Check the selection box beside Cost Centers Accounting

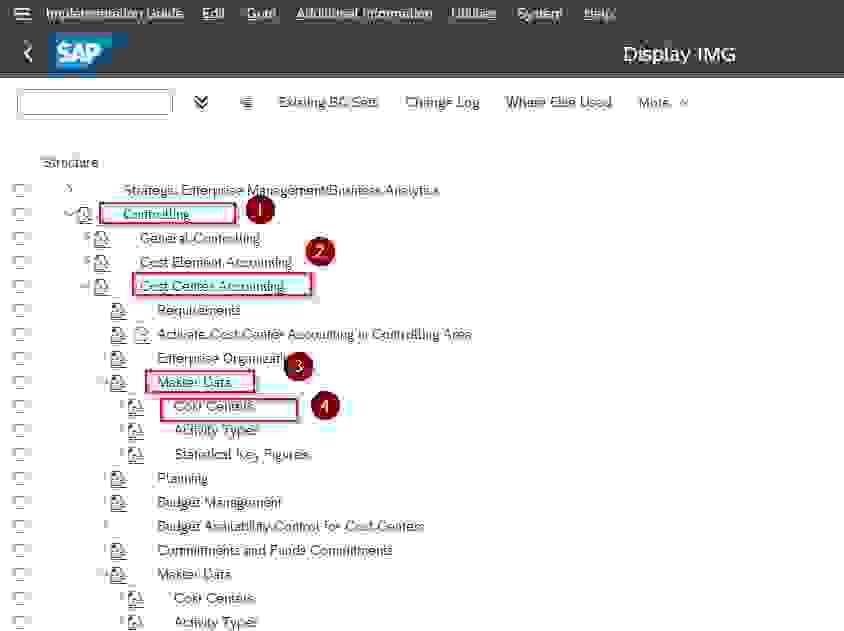22,285
